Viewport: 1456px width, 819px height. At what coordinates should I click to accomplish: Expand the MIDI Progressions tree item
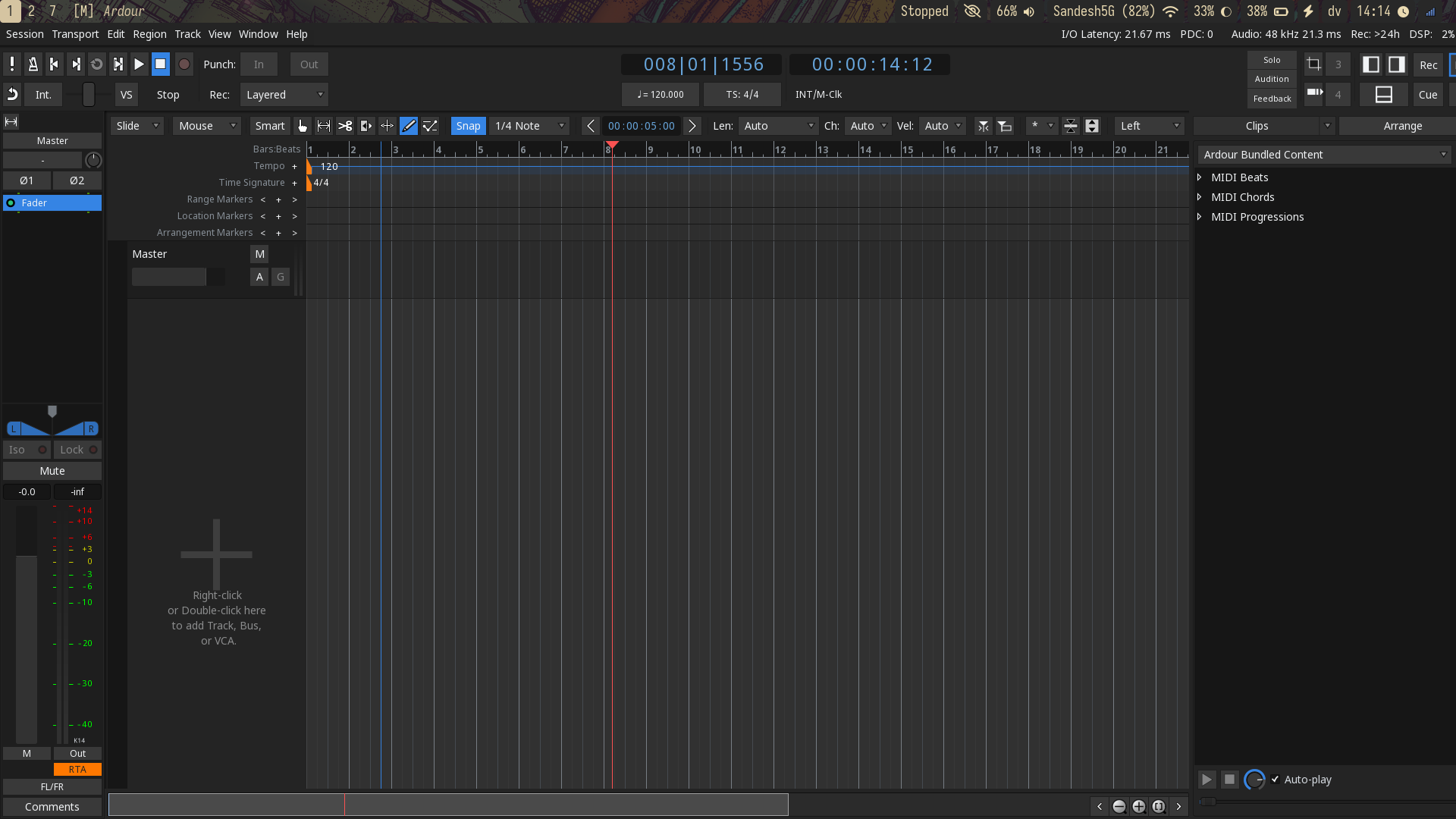1200,217
